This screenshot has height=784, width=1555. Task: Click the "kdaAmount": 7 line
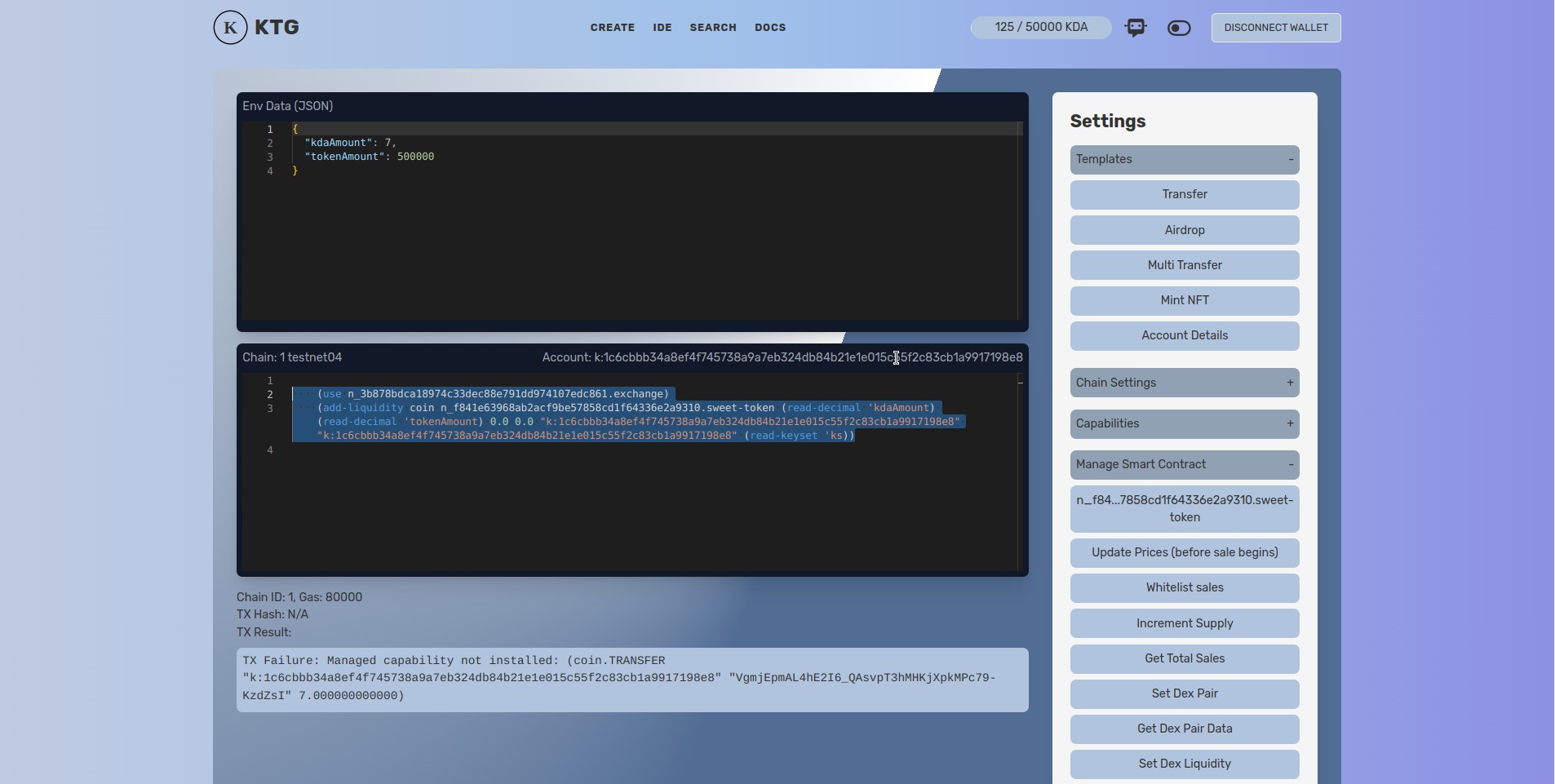point(350,143)
